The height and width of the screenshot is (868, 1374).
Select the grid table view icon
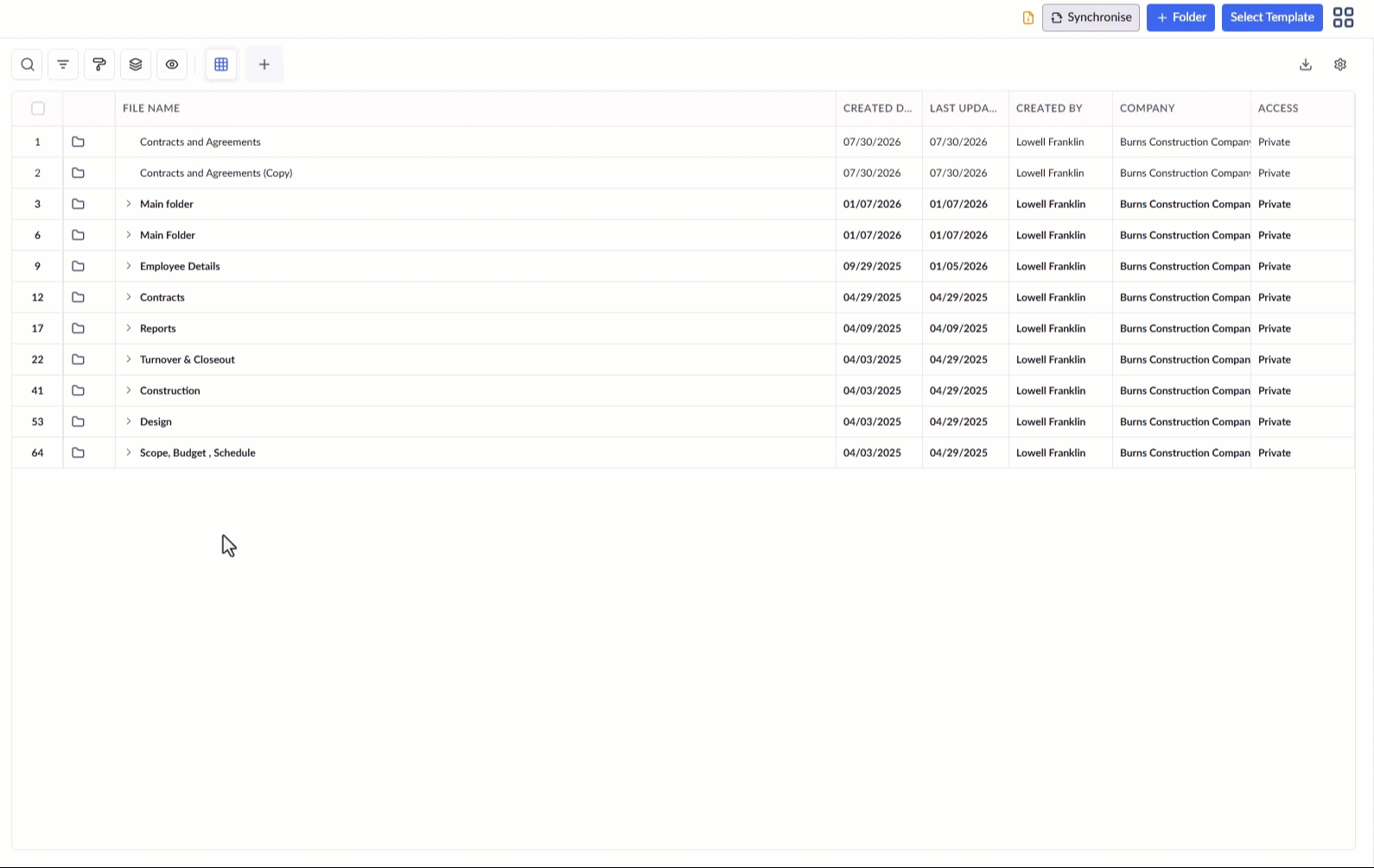[221, 65]
